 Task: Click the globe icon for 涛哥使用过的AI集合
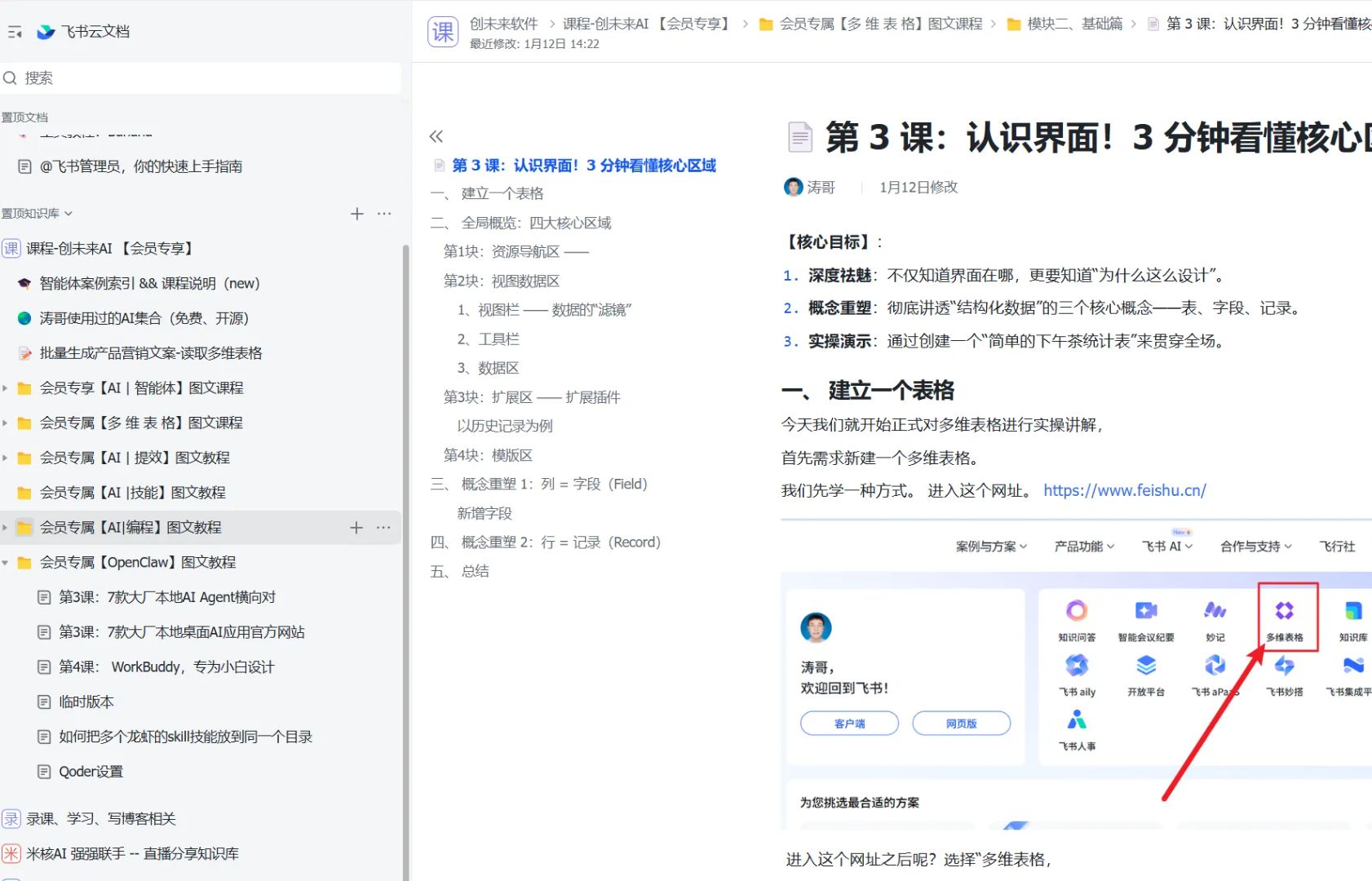click(24, 319)
